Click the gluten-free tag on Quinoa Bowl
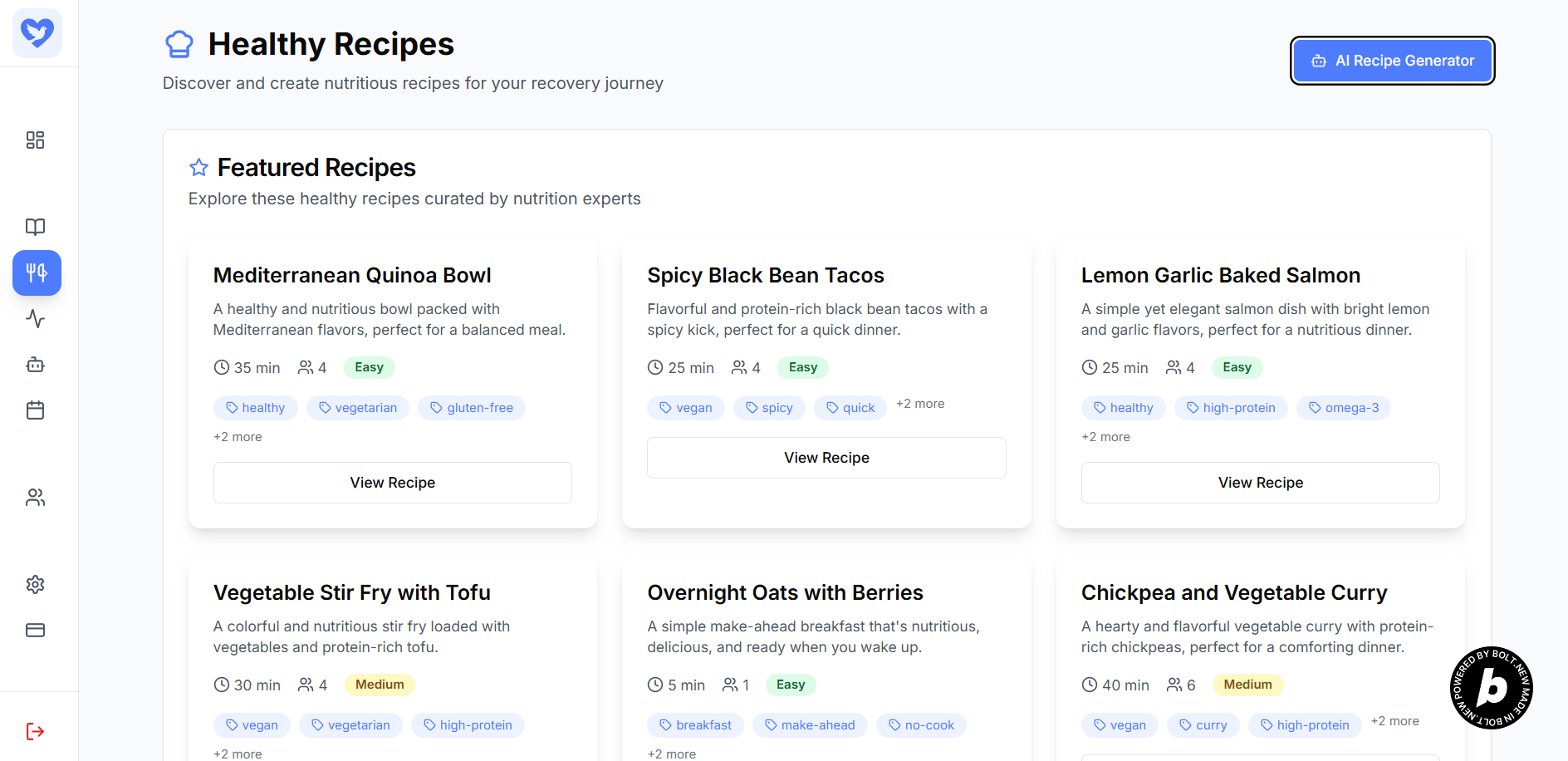1568x761 pixels. (472, 408)
